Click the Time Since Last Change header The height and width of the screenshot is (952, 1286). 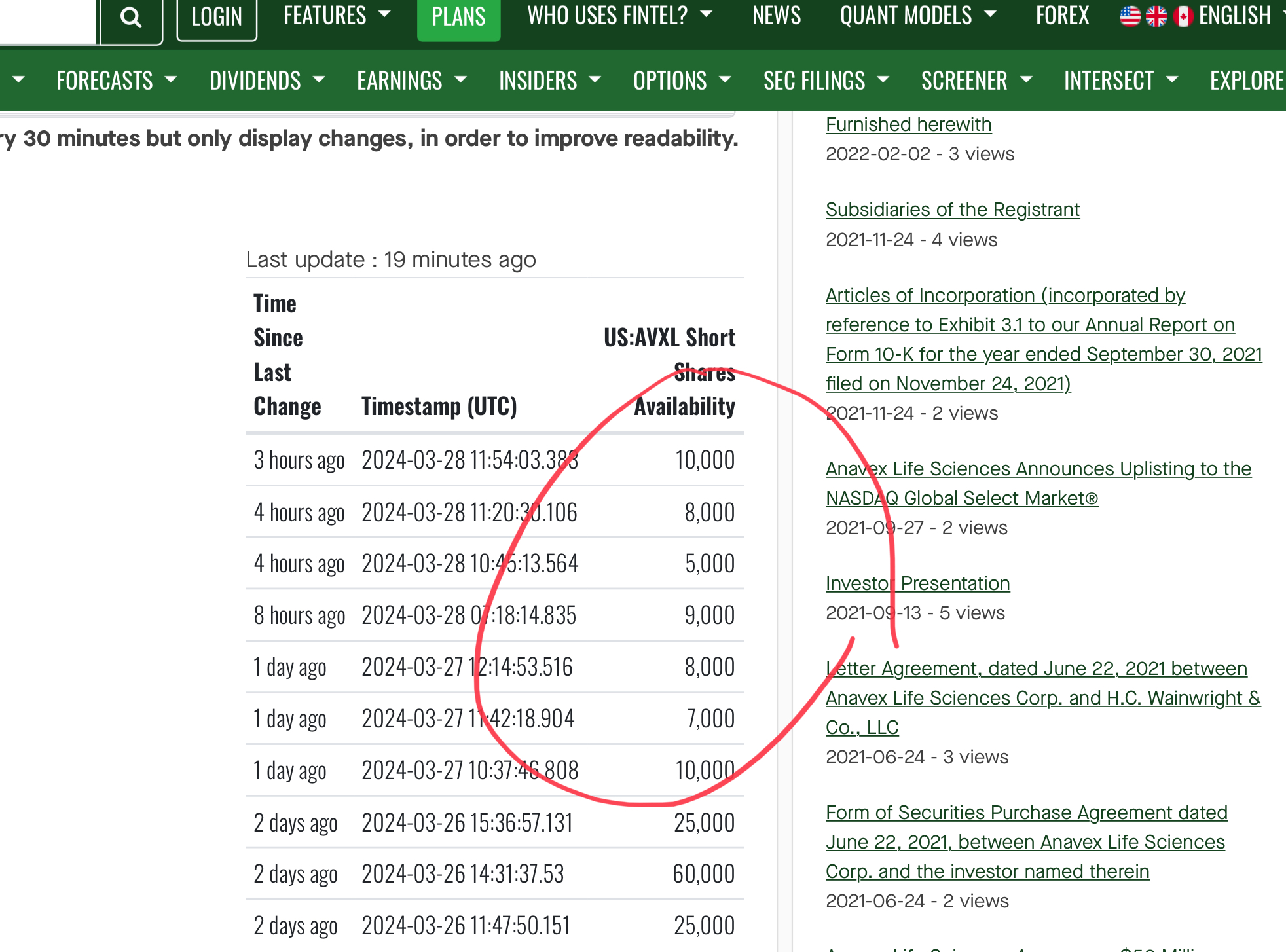tap(287, 355)
